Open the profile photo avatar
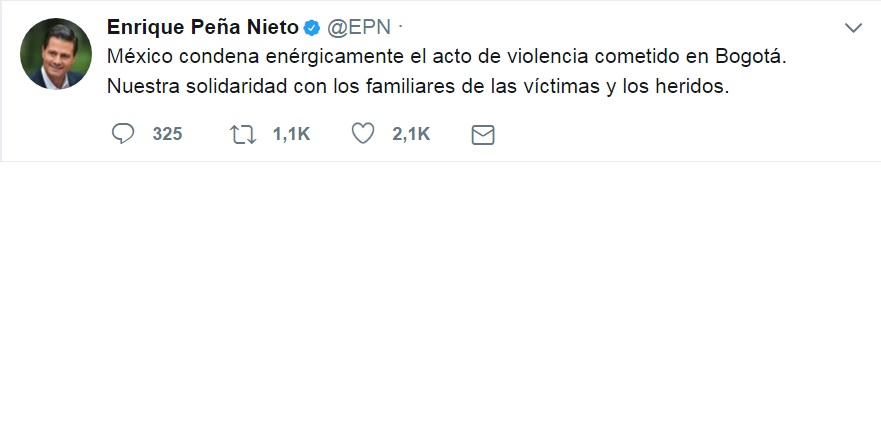Image resolution: width=881 pixels, height=428 pixels. point(56,54)
